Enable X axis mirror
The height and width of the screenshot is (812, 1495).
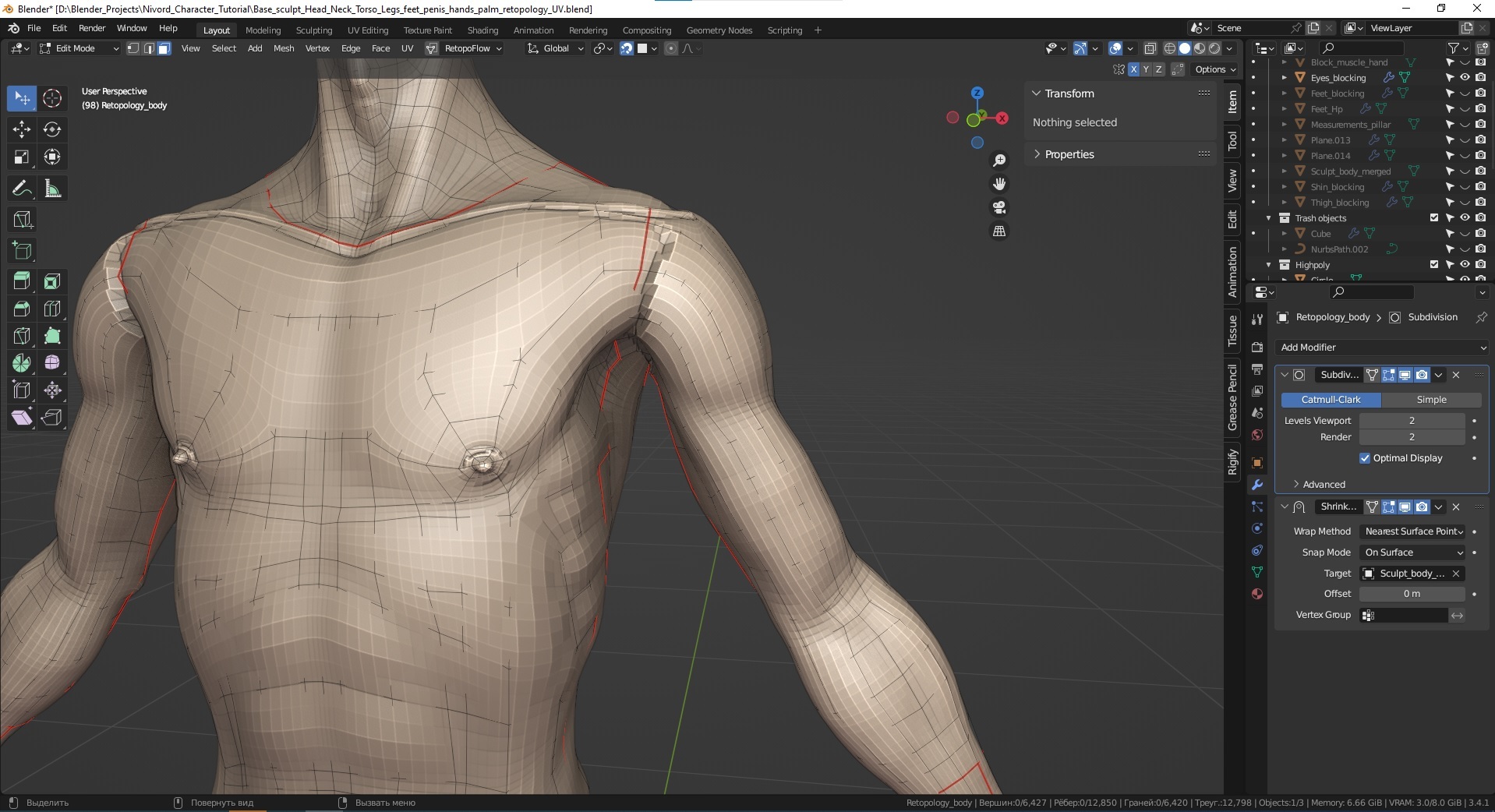(x=1133, y=69)
